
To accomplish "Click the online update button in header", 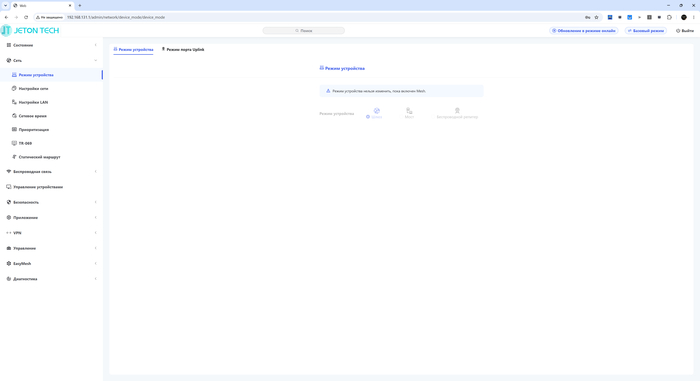I will pos(583,31).
